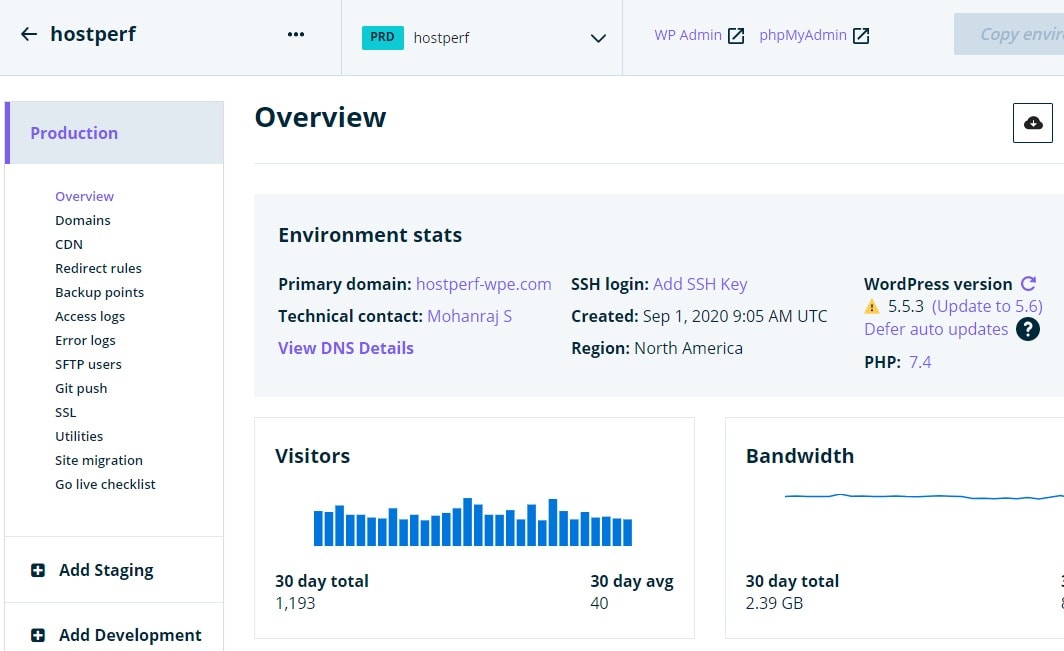
Task: Open Git push in the sidebar
Action: tap(81, 388)
